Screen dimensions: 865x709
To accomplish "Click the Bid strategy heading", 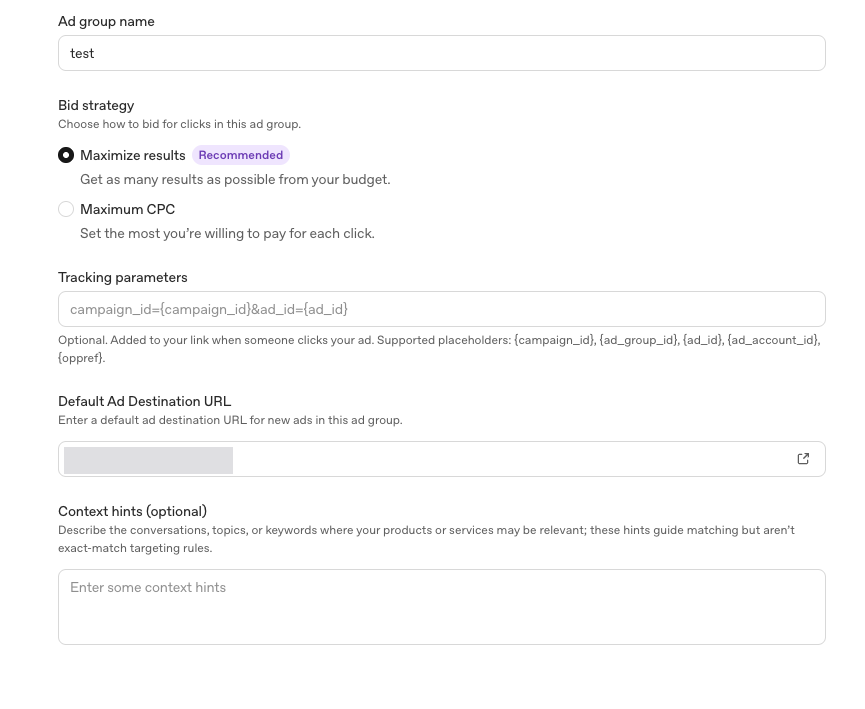I will 96,105.
